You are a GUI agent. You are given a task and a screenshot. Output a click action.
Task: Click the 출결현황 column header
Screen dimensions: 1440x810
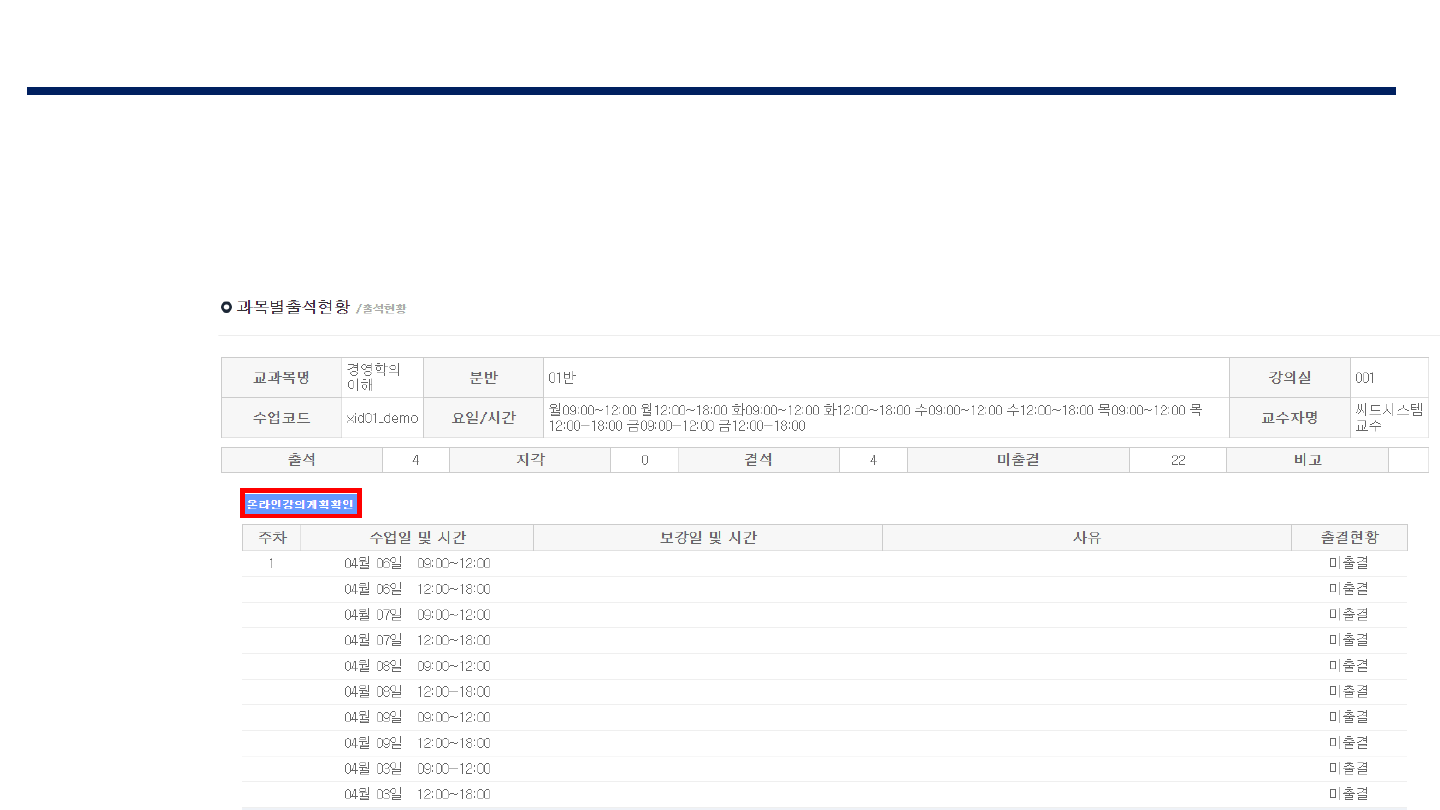pyautogui.click(x=1349, y=538)
